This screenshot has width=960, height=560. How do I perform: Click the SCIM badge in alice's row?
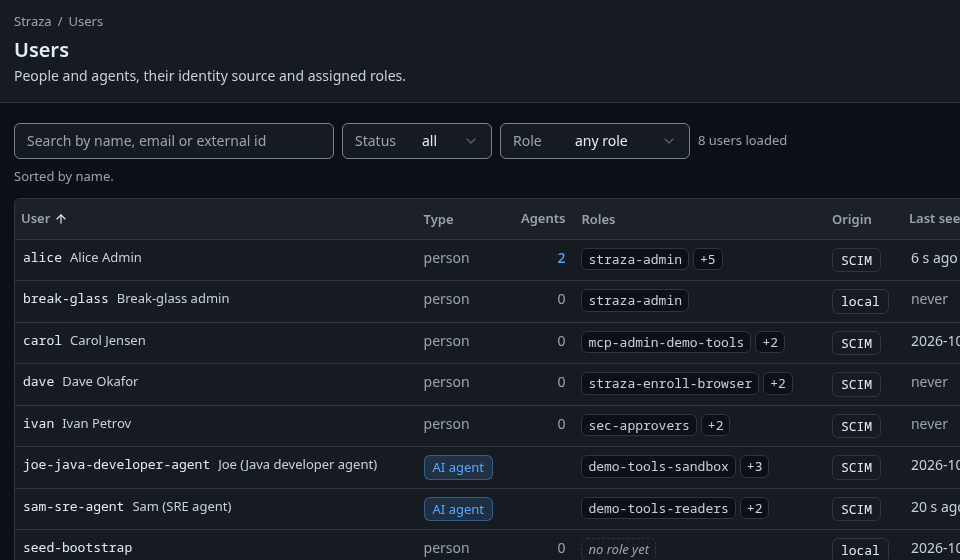pyautogui.click(x=856, y=260)
